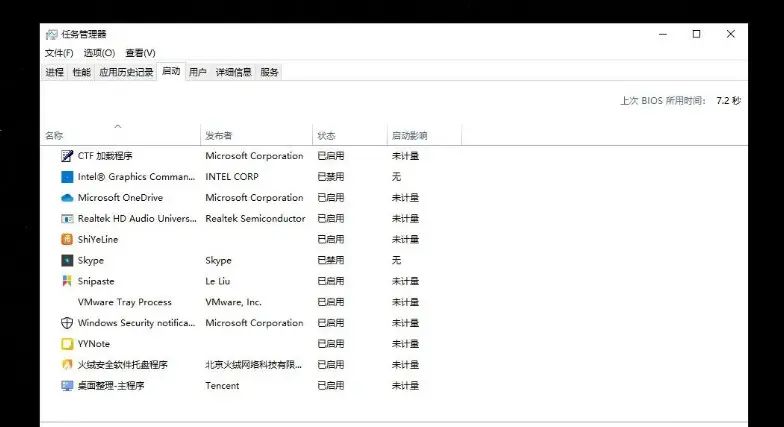Image resolution: width=784 pixels, height=427 pixels.
Task: Click the Snipaste colorful icon
Action: coord(66,282)
